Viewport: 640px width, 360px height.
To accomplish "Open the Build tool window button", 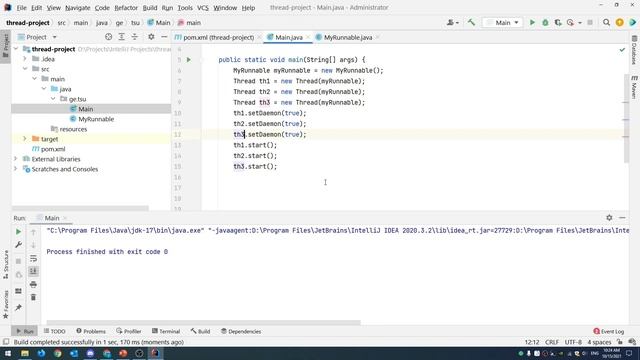I will (x=200, y=331).
